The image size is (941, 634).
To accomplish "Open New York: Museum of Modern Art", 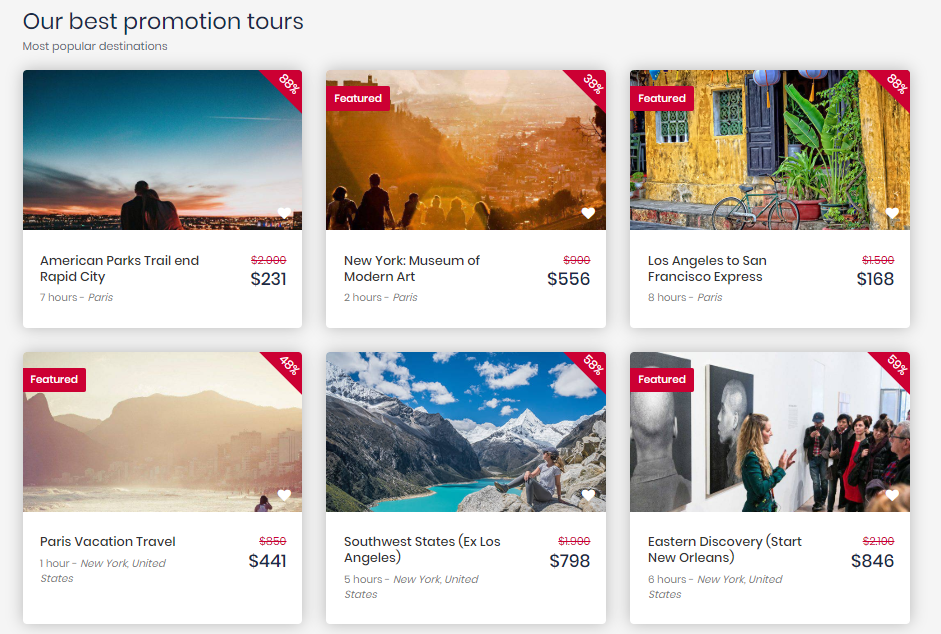I will 412,268.
